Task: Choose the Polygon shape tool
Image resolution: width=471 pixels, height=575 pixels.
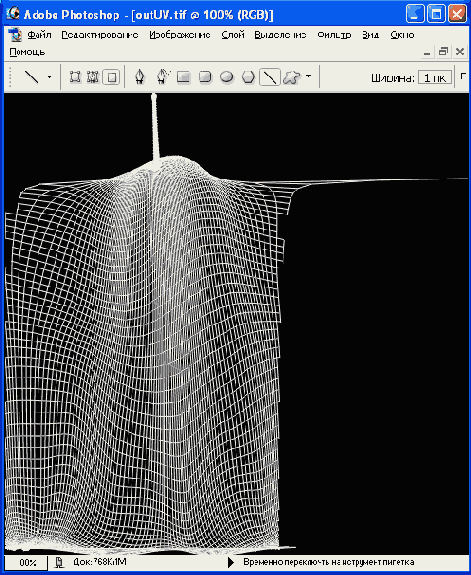Action: (249, 77)
